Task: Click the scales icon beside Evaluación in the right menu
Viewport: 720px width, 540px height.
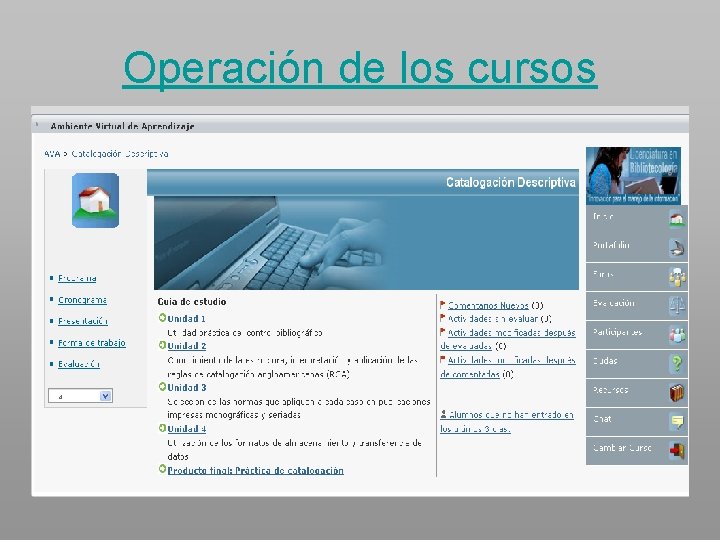Action: [x=677, y=305]
